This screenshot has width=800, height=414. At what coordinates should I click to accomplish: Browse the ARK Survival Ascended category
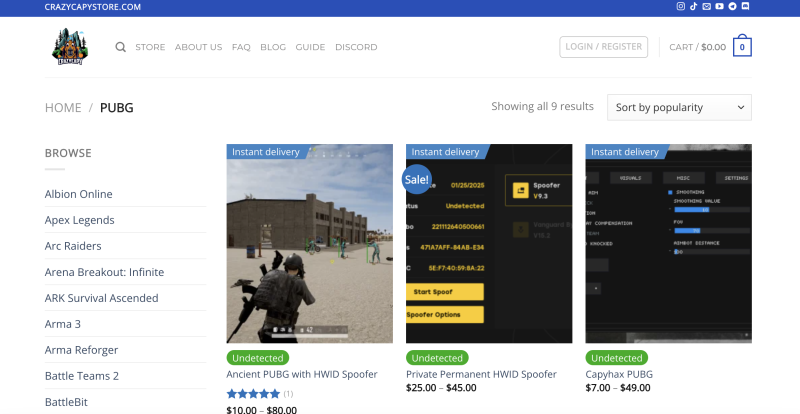[102, 298]
